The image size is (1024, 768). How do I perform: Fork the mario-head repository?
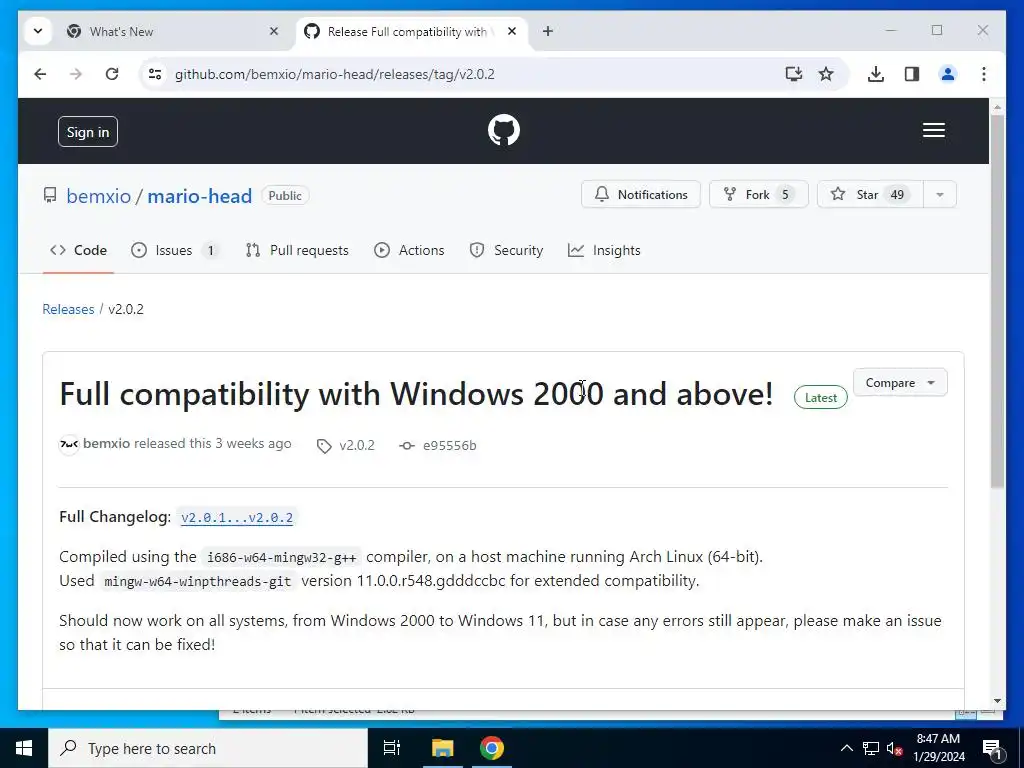tap(758, 195)
